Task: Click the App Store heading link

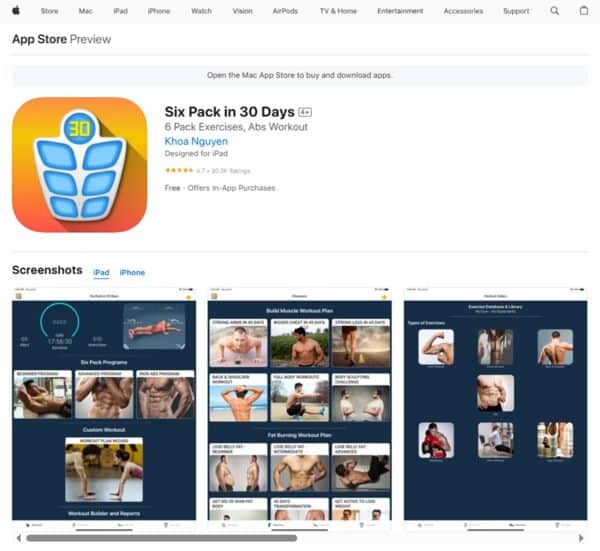Action: 39,39
